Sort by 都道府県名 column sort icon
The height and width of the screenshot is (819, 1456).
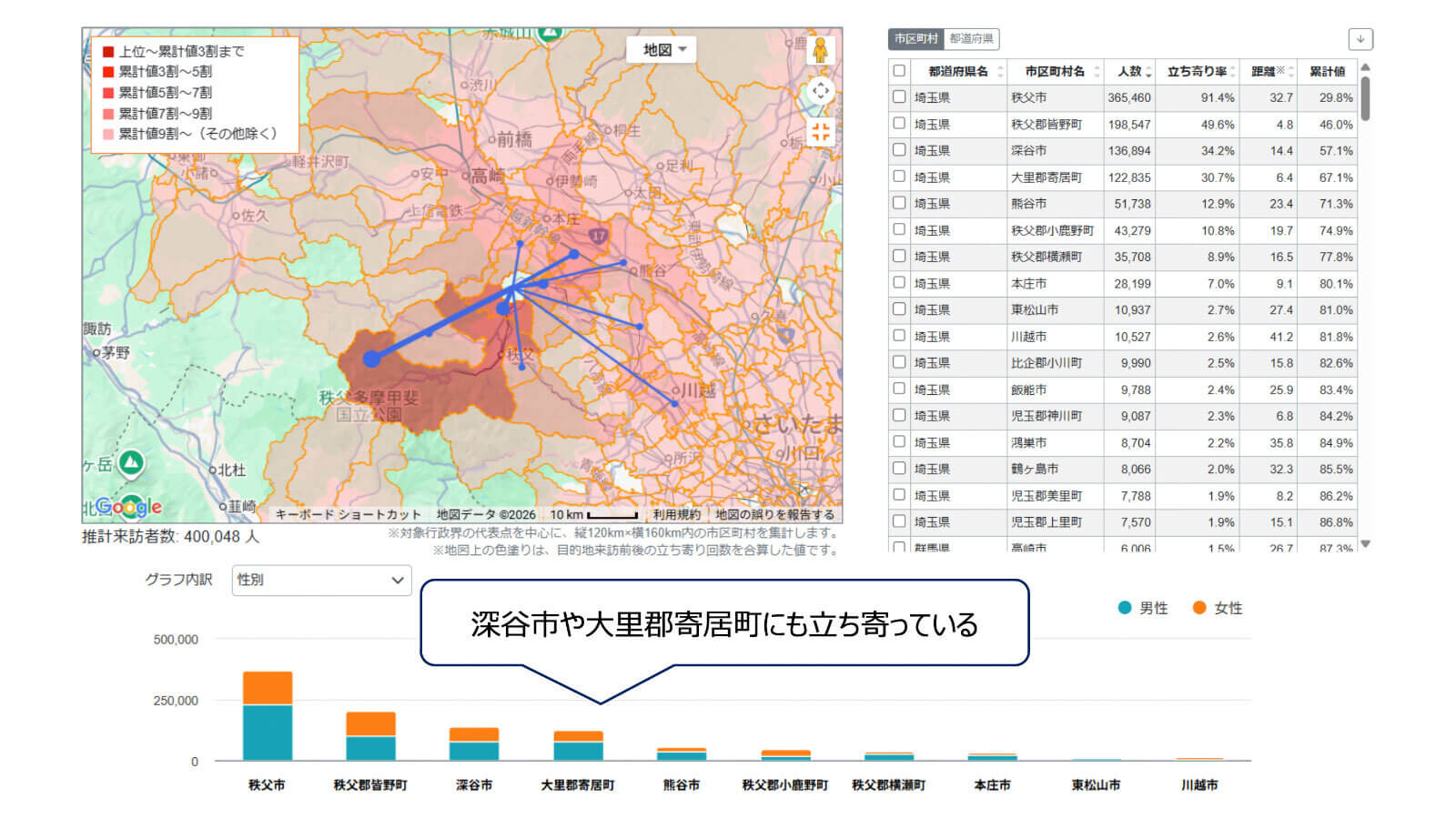[1000, 72]
